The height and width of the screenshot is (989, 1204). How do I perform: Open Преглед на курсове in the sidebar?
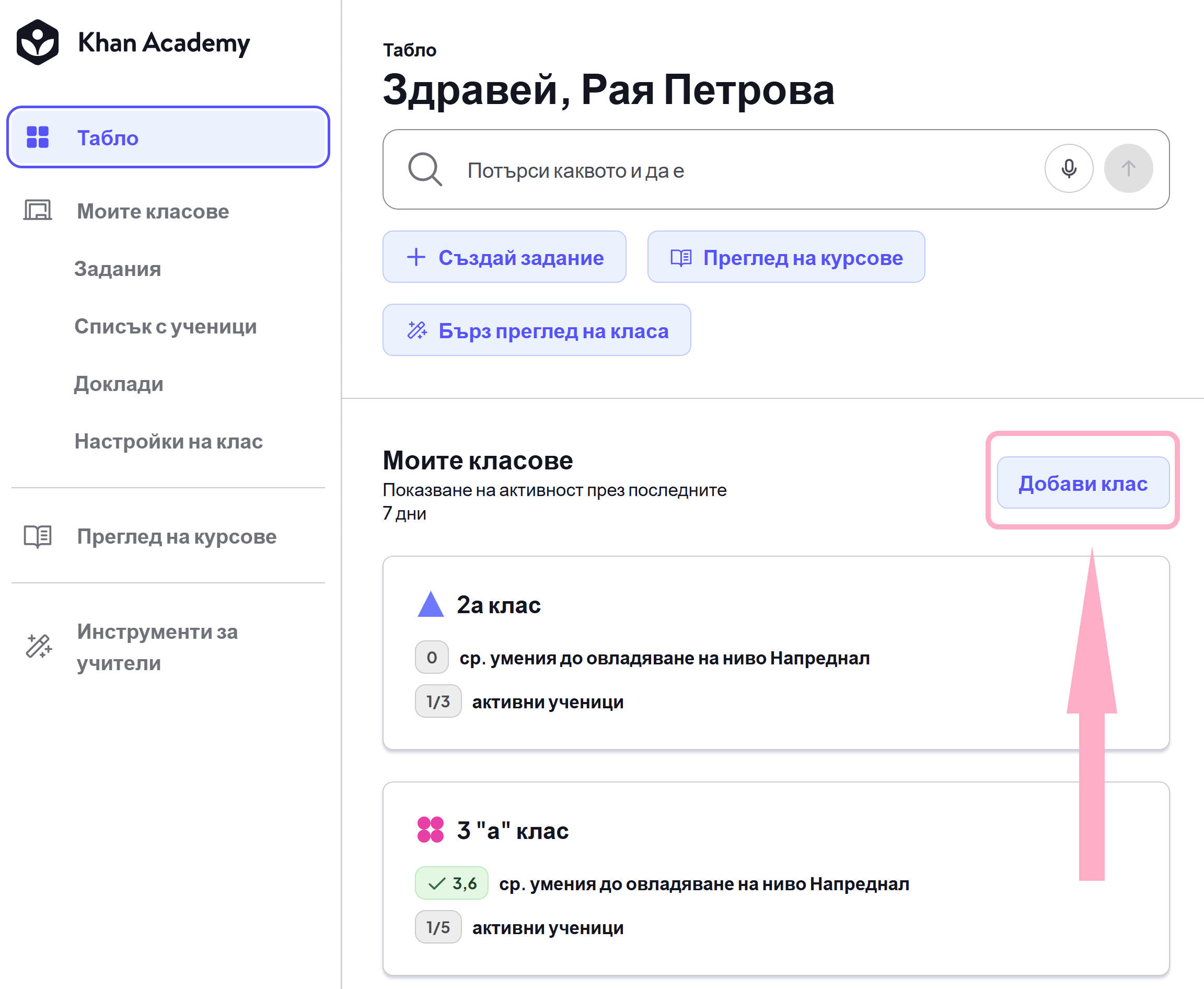(168, 537)
